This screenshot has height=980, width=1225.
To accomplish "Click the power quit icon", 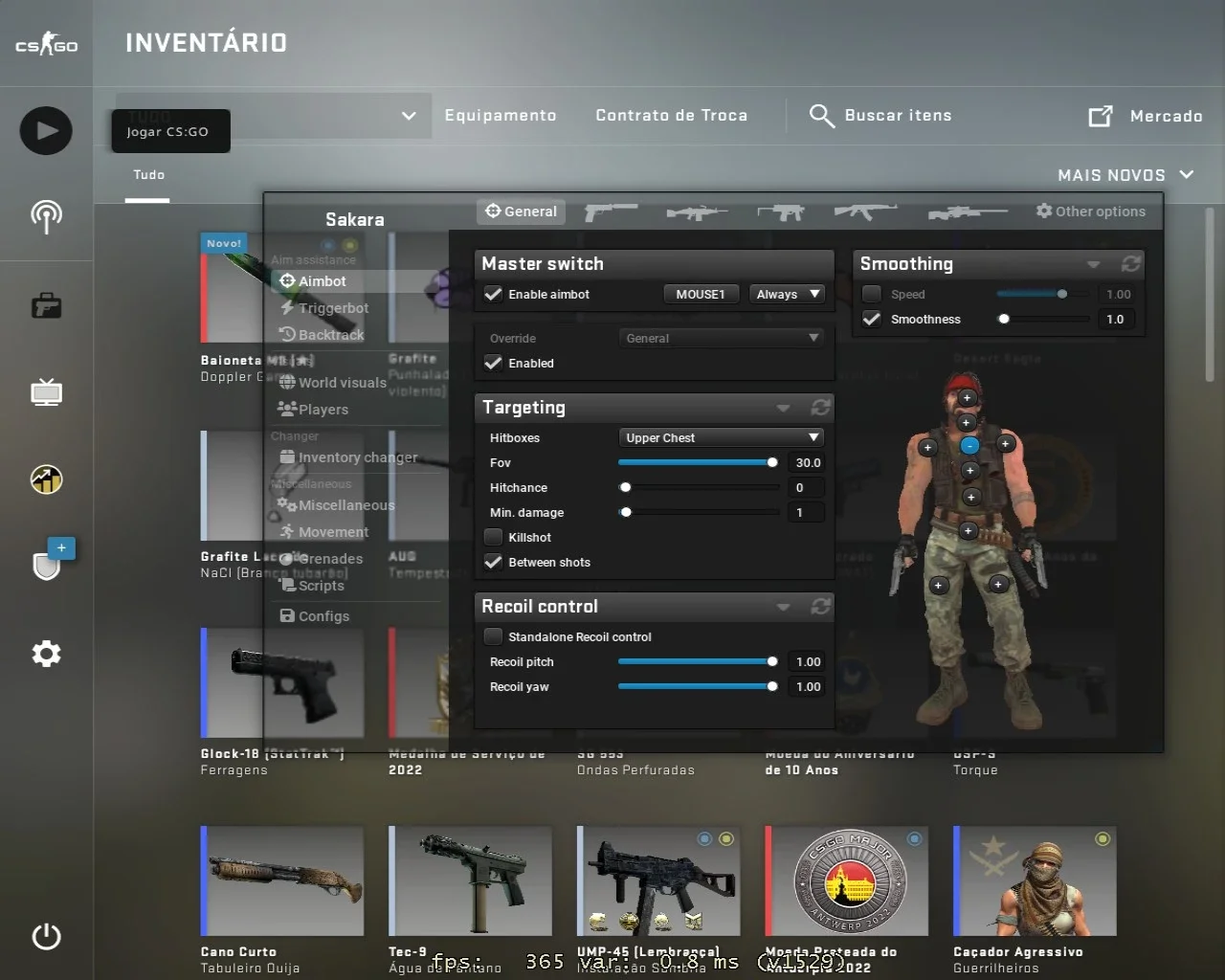I will [46, 936].
